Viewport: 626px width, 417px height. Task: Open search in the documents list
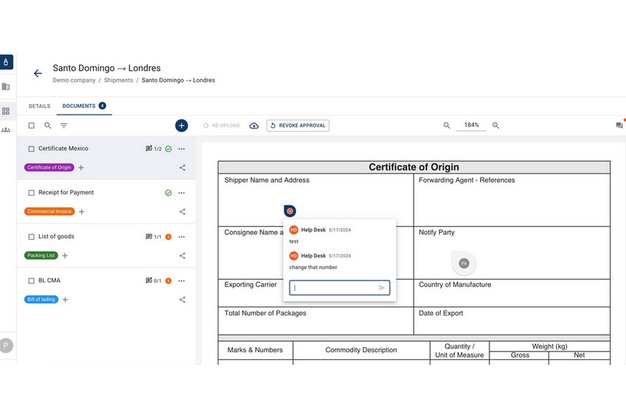[x=47, y=126]
